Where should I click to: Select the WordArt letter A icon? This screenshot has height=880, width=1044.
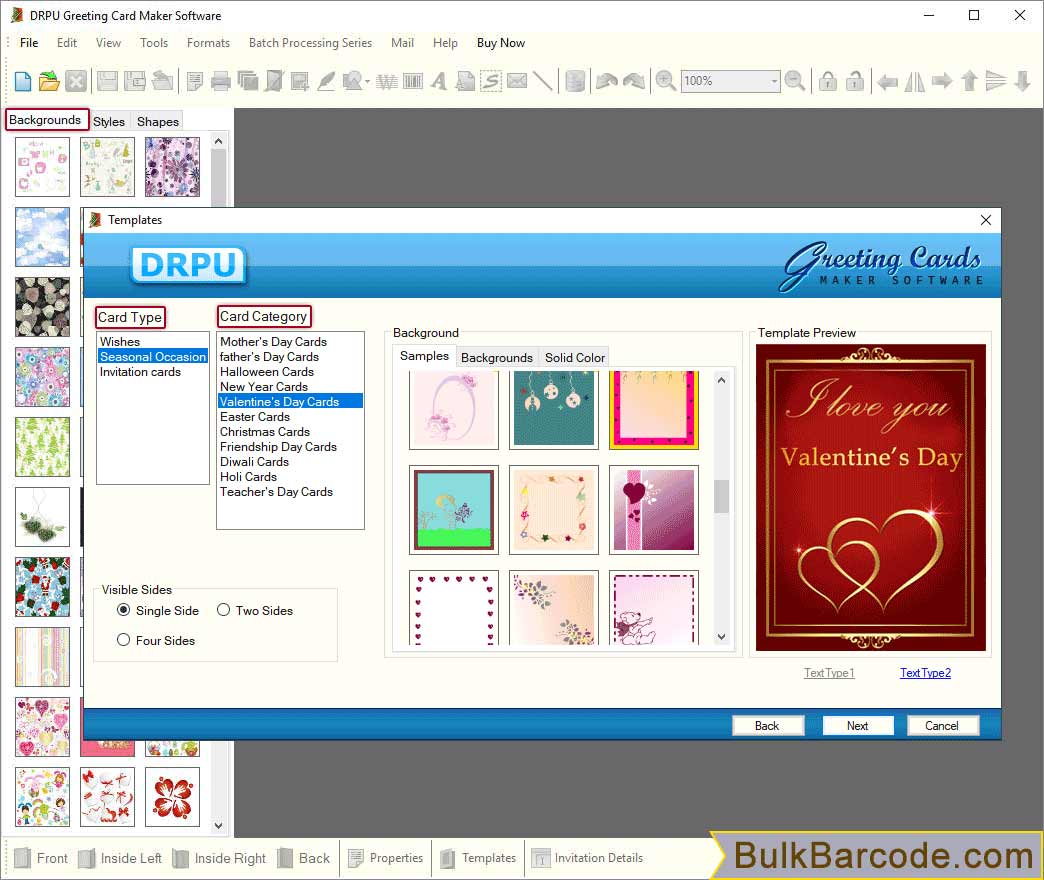tap(438, 81)
